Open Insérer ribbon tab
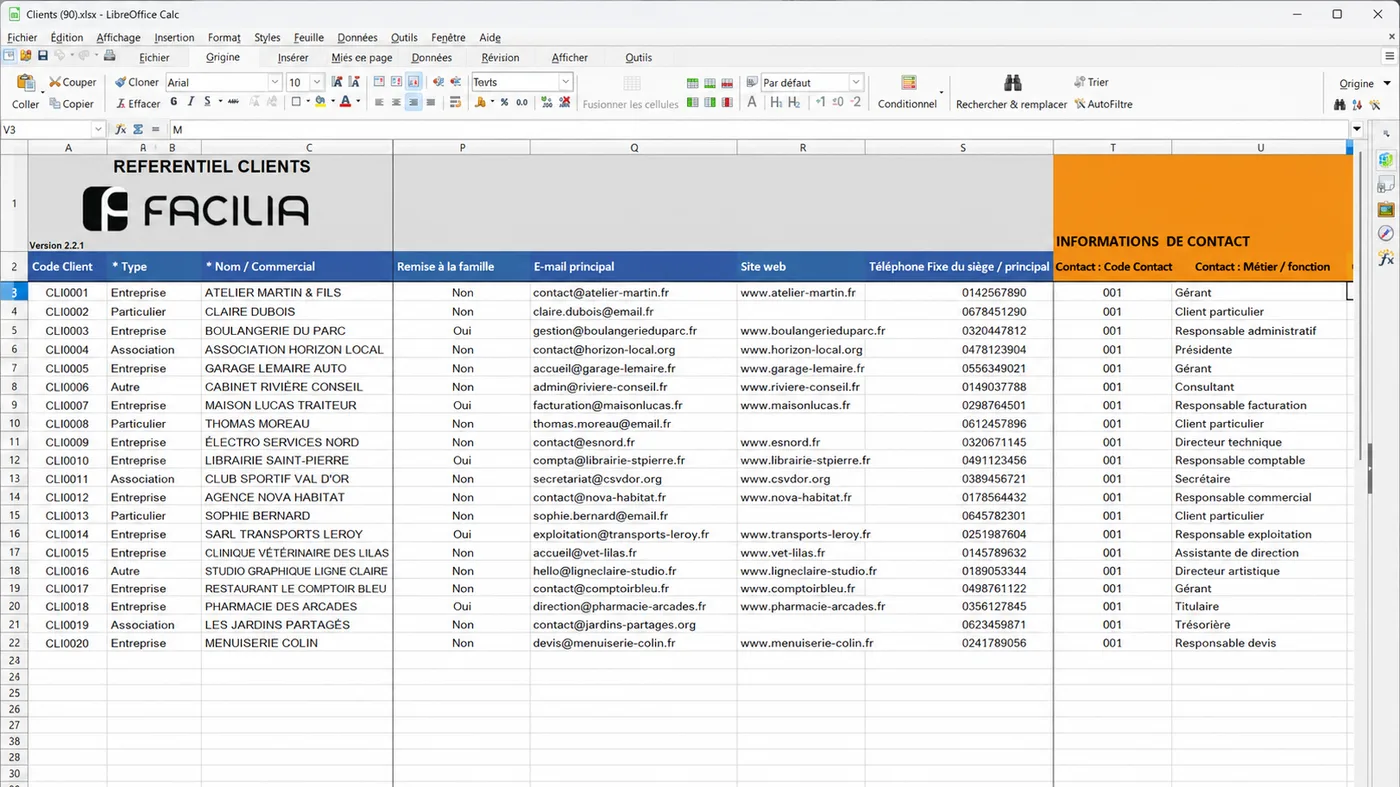 (x=293, y=57)
